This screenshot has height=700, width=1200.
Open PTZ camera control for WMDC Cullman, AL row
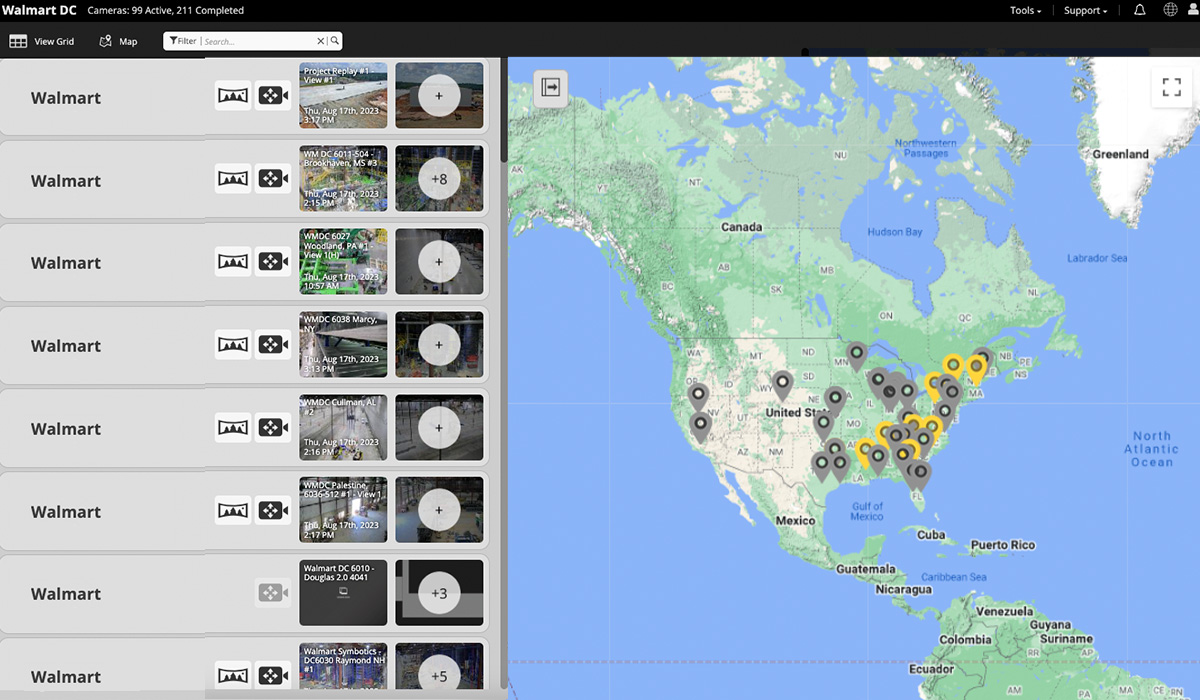coord(272,428)
